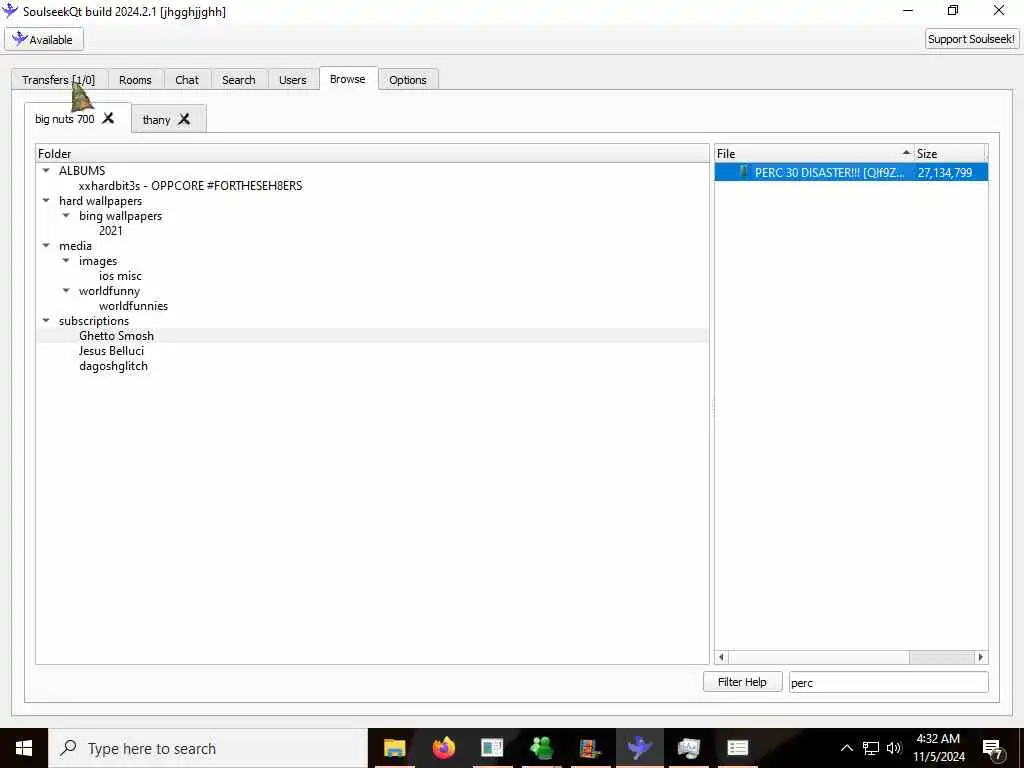Open the Search tab
This screenshot has height=768, width=1024.
[238, 80]
